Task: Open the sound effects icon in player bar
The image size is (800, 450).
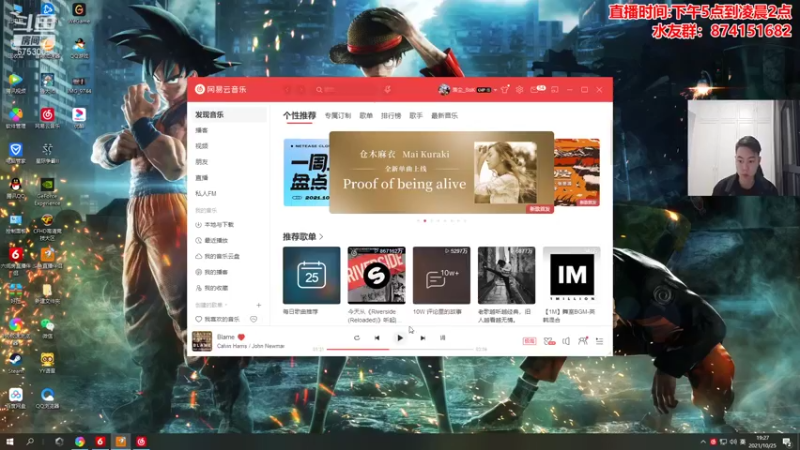Action: coord(549,341)
